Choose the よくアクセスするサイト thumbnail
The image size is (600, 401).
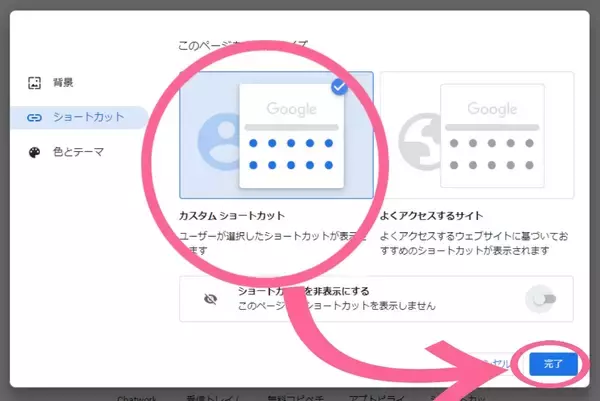tap(477, 135)
